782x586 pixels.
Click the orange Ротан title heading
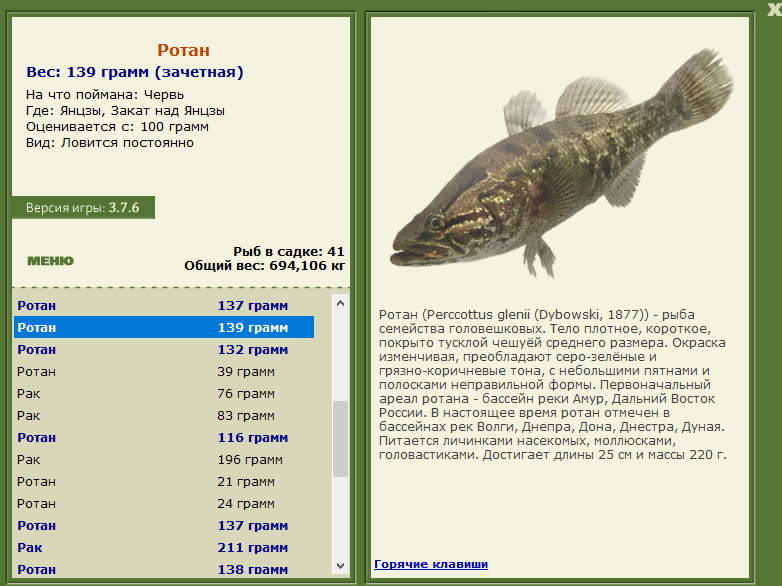point(183,50)
